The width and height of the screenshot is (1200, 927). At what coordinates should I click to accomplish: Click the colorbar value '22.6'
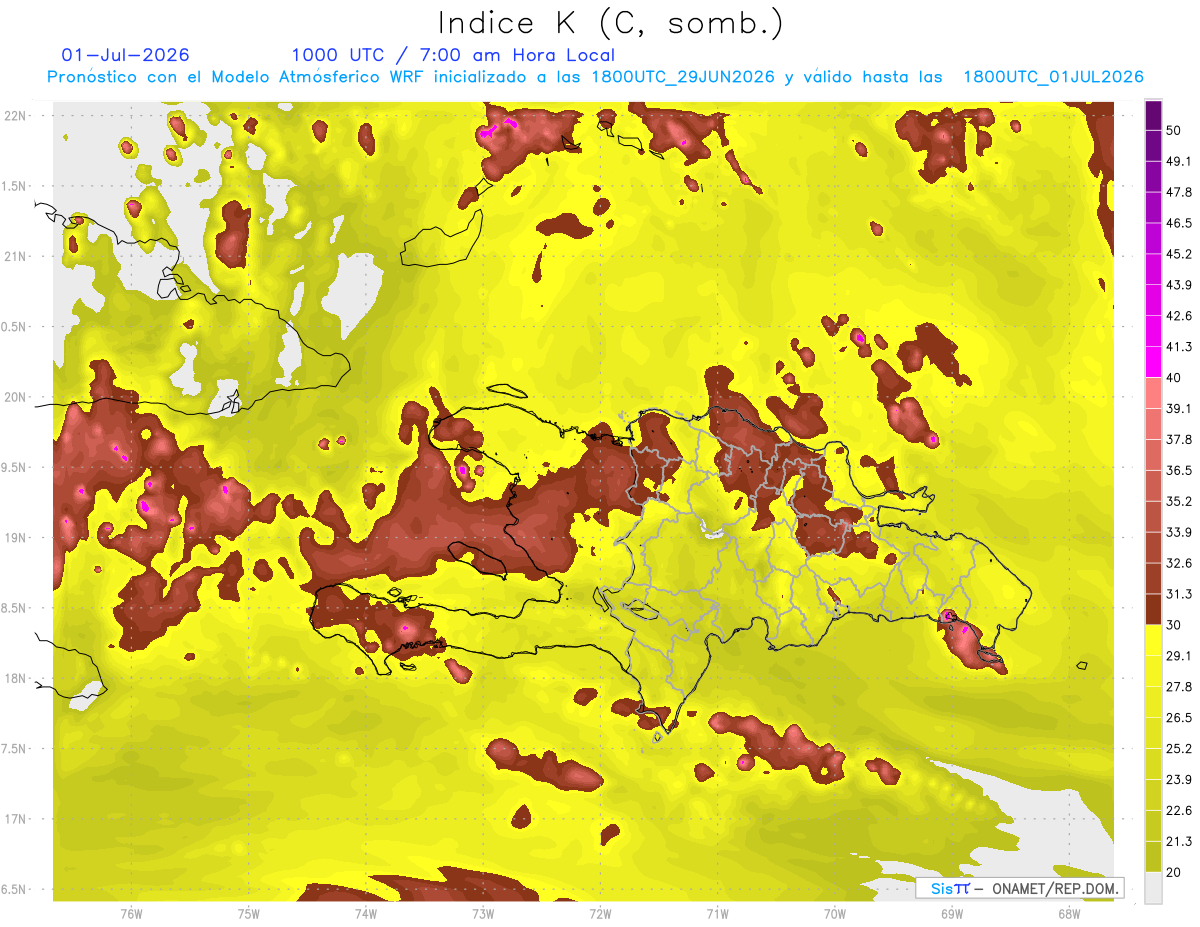tap(1178, 810)
